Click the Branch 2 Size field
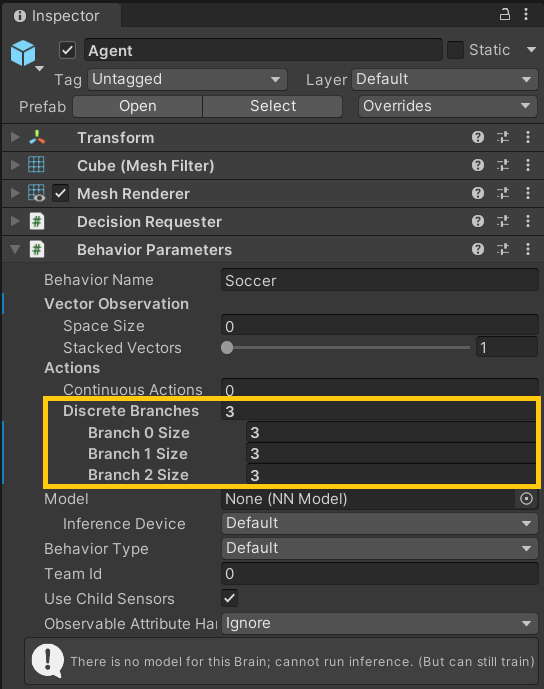 [391, 475]
